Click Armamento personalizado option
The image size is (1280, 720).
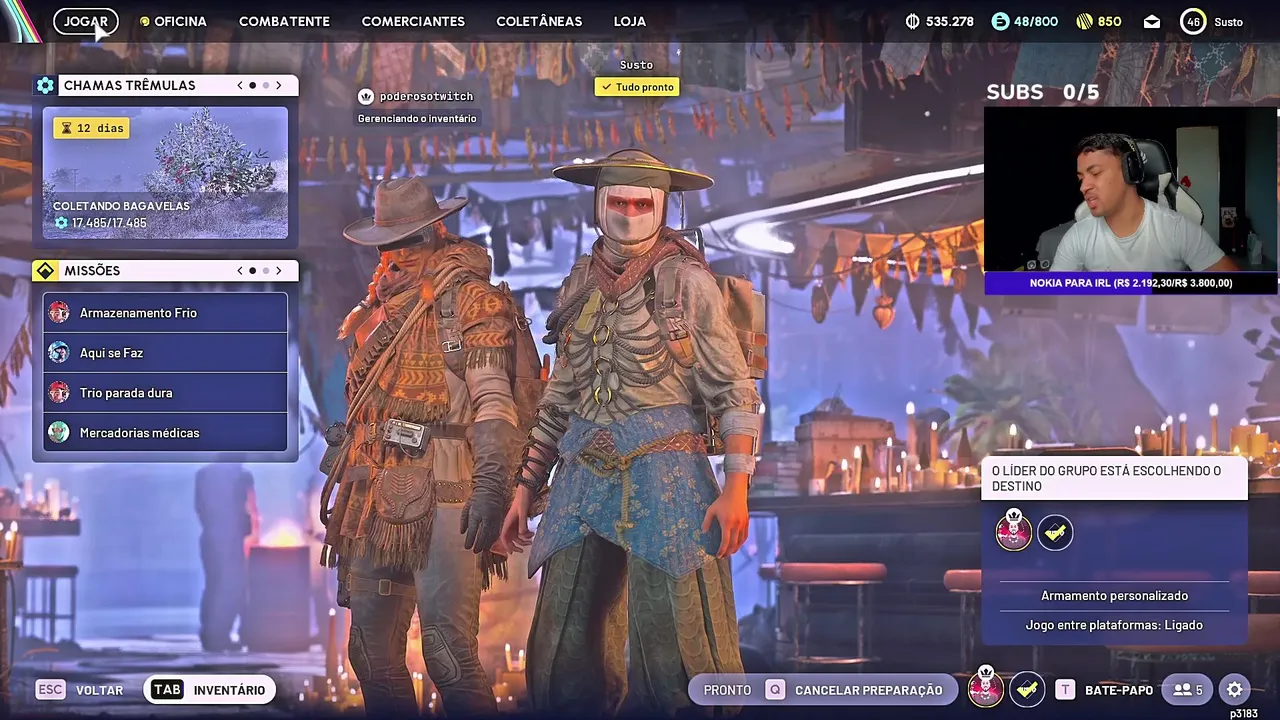1114,596
